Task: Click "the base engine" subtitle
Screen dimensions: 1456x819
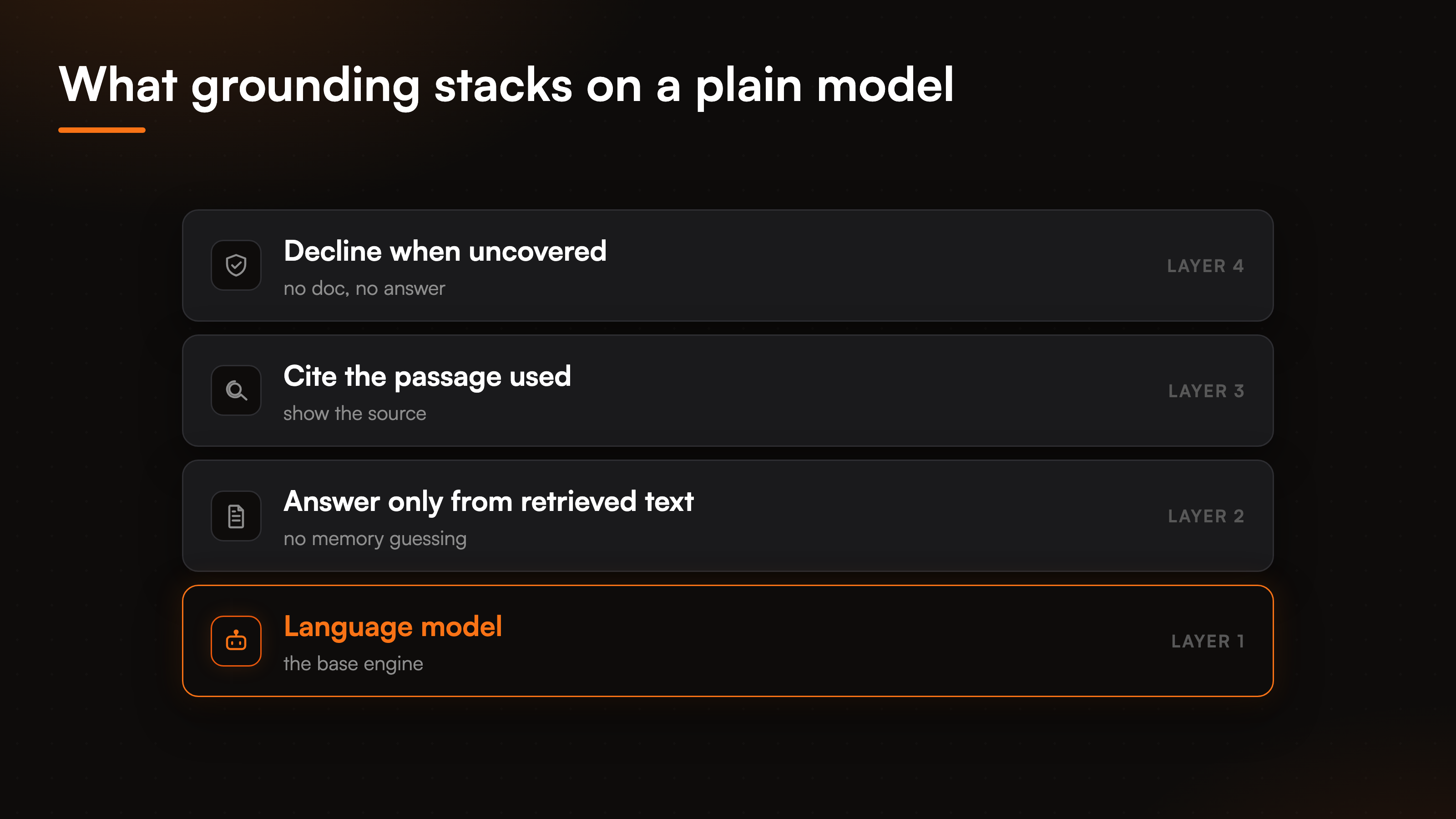Action: tap(353, 664)
